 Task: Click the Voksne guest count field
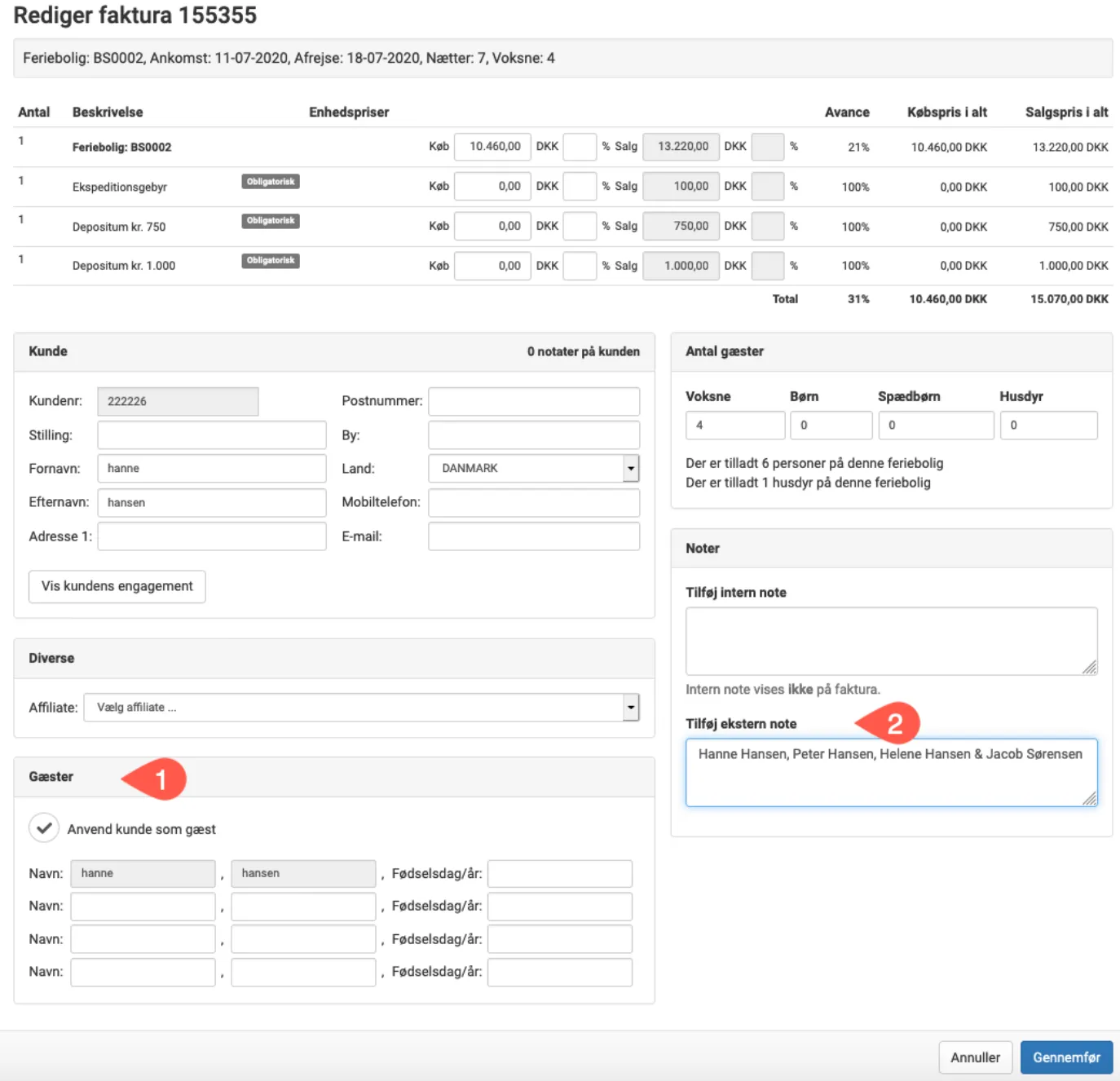[734, 426]
